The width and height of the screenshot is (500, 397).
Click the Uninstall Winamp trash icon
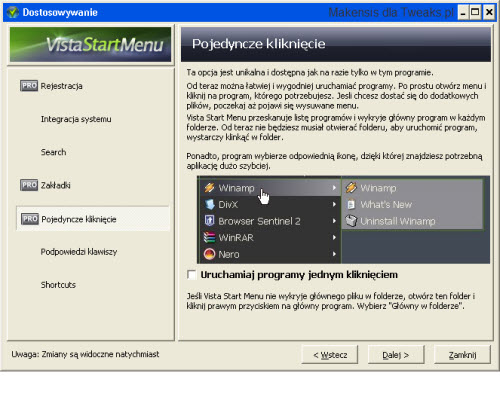[x=351, y=221]
